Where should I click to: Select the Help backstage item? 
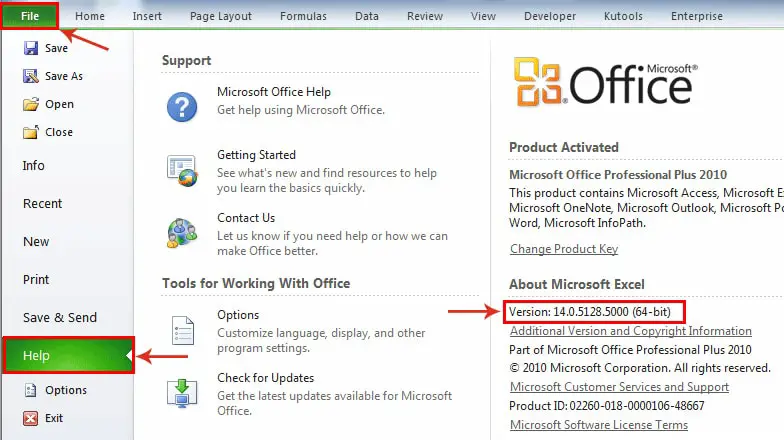(68, 356)
